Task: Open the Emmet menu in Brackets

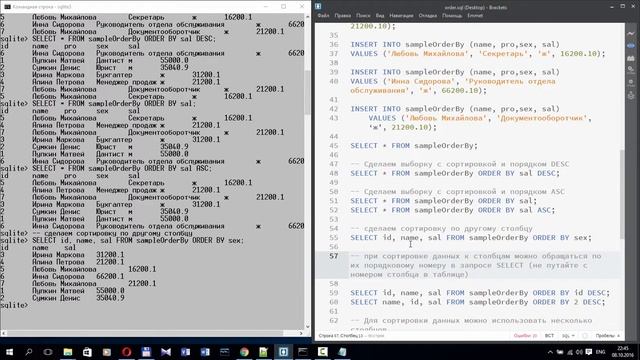Action: click(475, 16)
